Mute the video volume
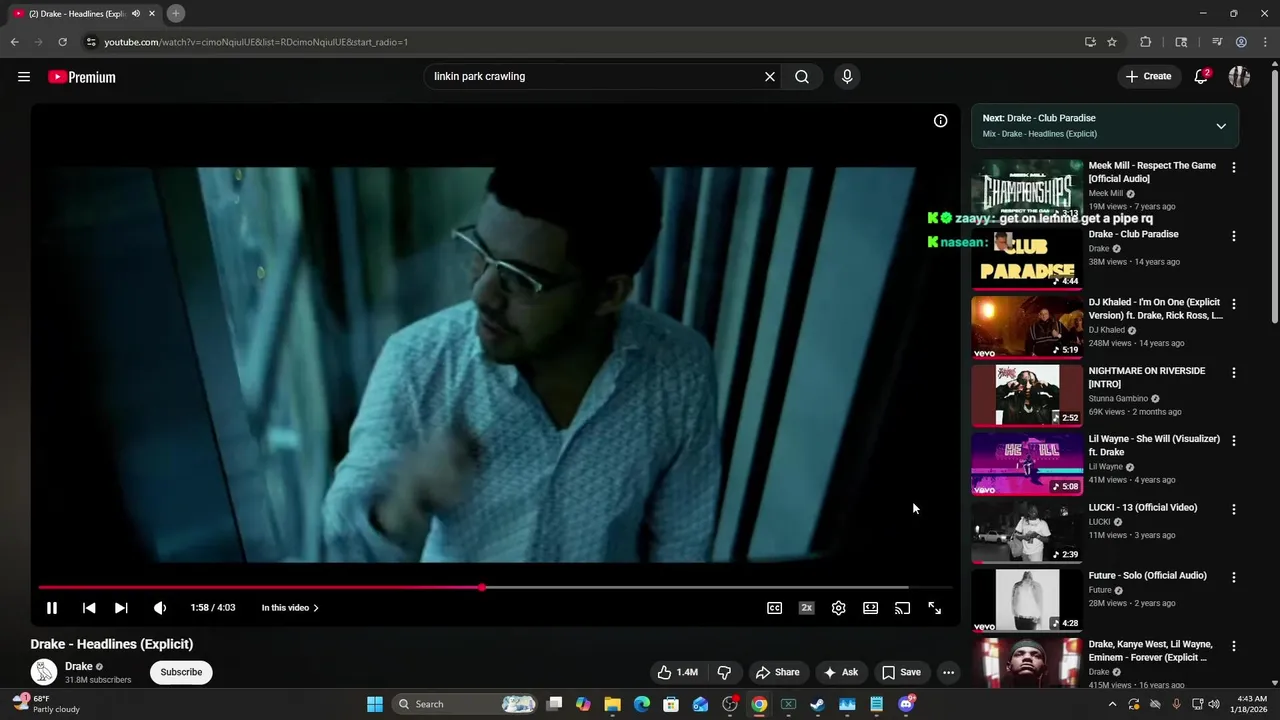The width and height of the screenshot is (1280, 720). click(160, 608)
